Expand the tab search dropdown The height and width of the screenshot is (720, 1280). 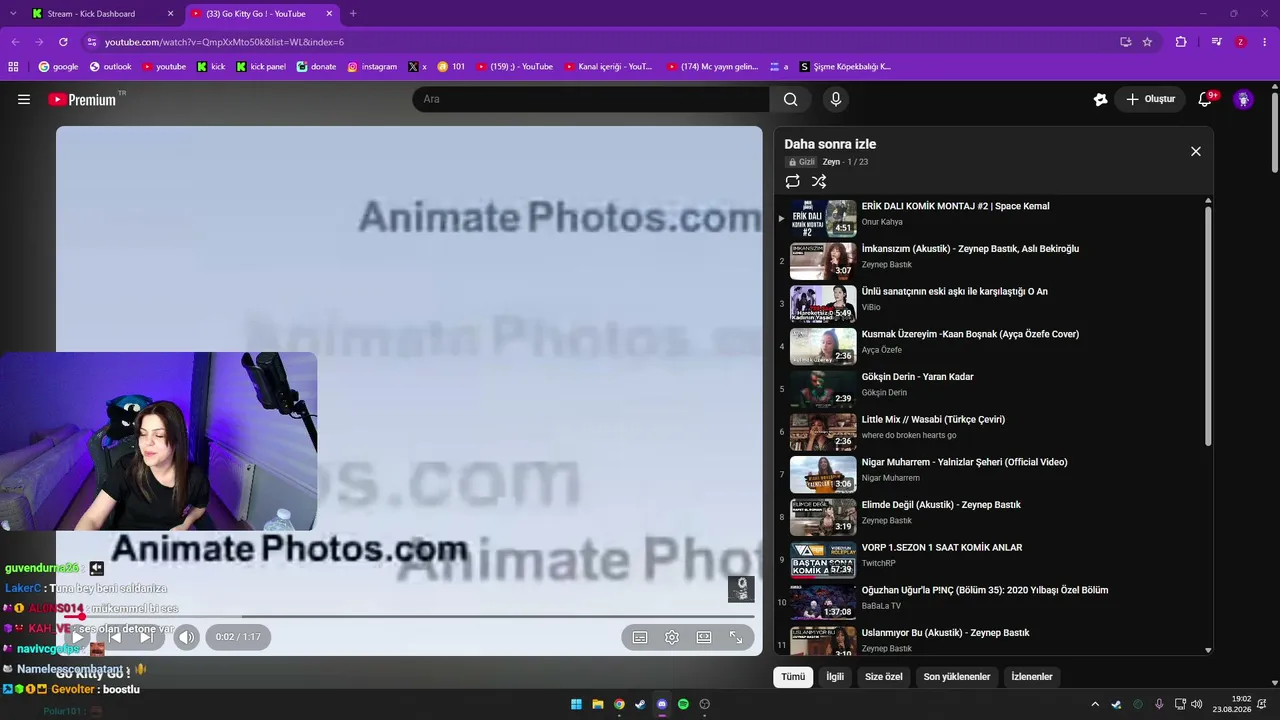coord(12,14)
